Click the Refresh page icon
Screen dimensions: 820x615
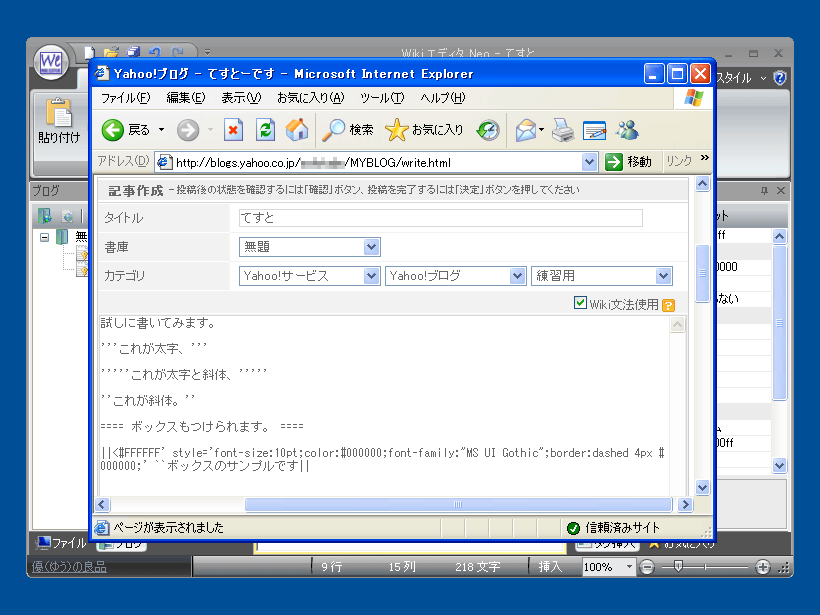[265, 130]
